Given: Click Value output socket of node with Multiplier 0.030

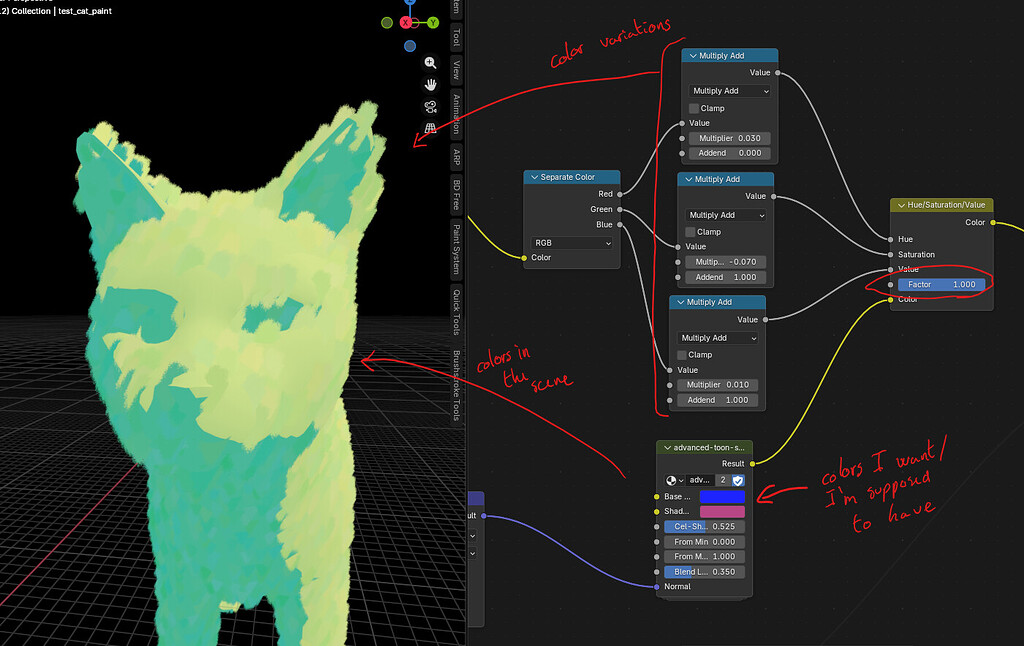Looking at the screenshot, I should [x=778, y=73].
